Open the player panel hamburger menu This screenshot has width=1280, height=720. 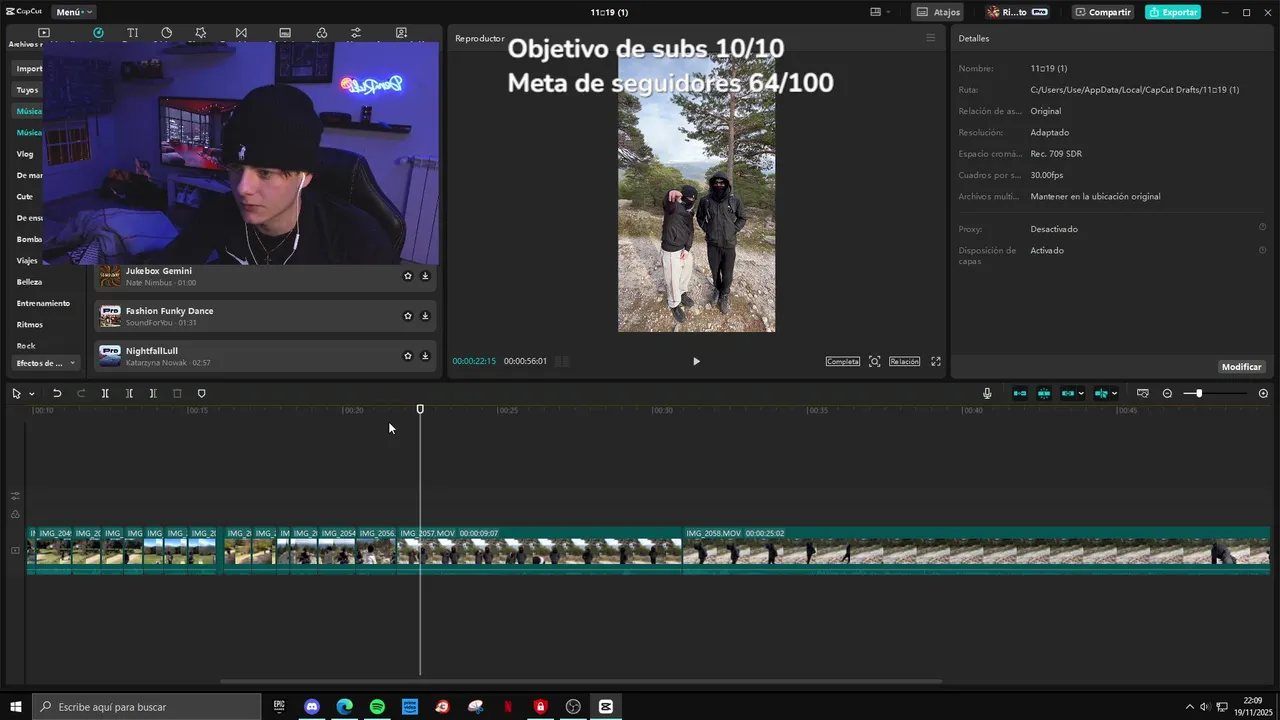930,38
